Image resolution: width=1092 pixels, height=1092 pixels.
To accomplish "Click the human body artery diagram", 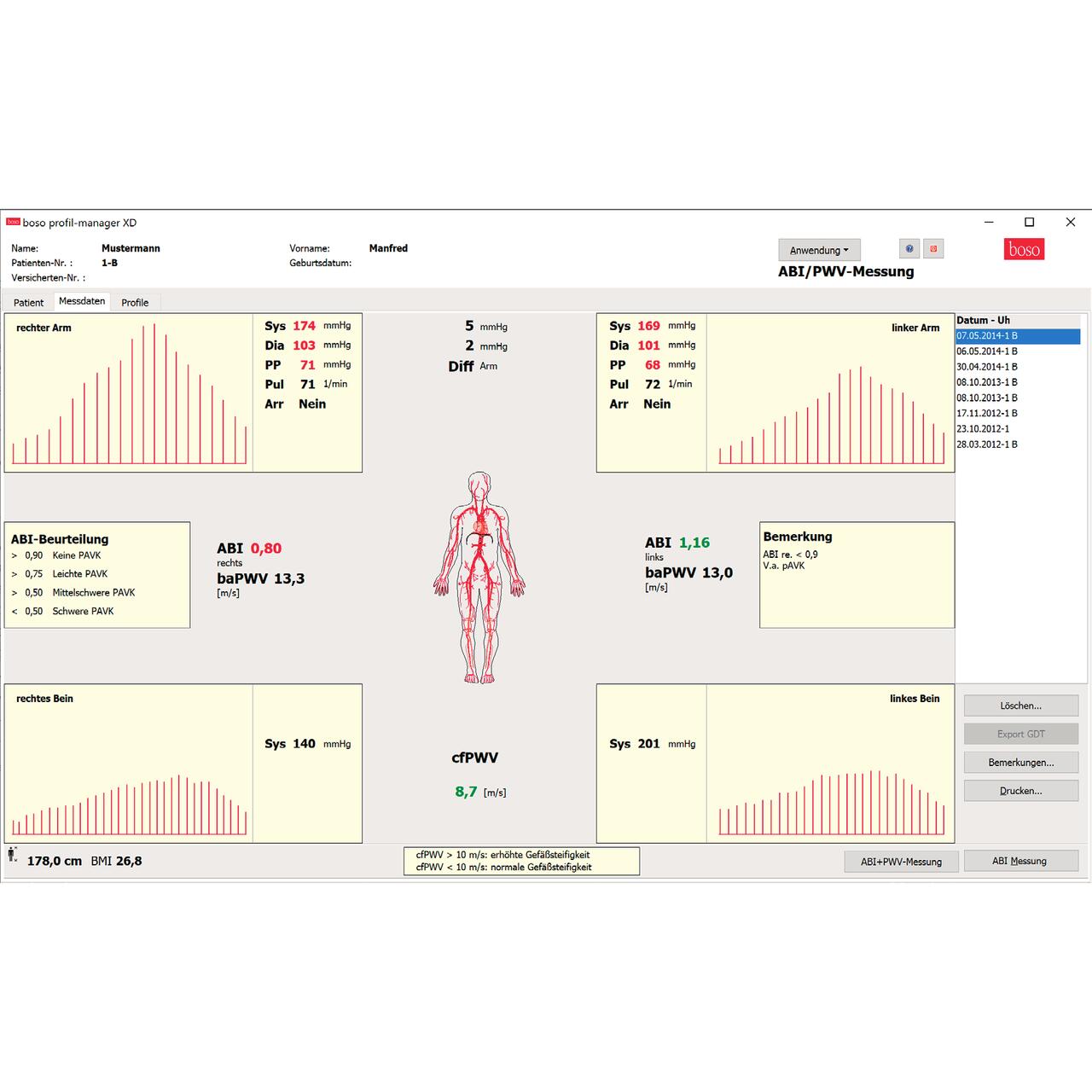I will [479, 577].
